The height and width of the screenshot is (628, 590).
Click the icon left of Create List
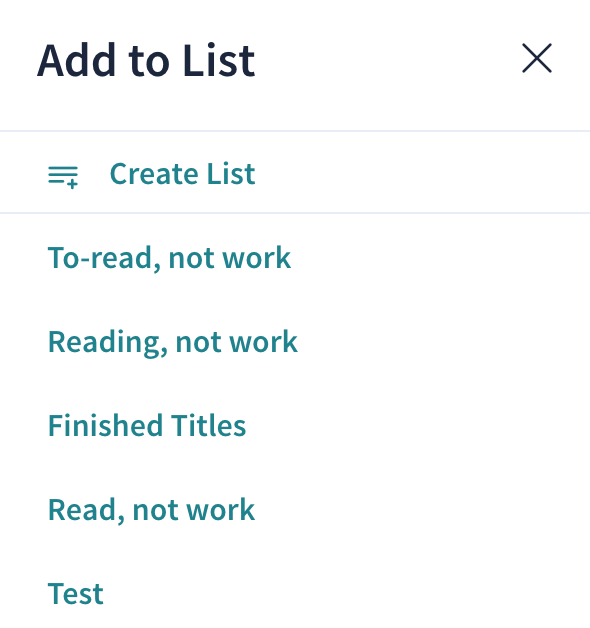tap(63, 177)
